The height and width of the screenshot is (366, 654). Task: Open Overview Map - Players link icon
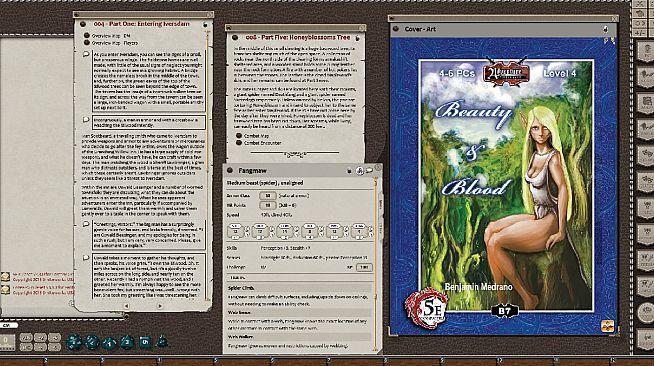[87, 43]
